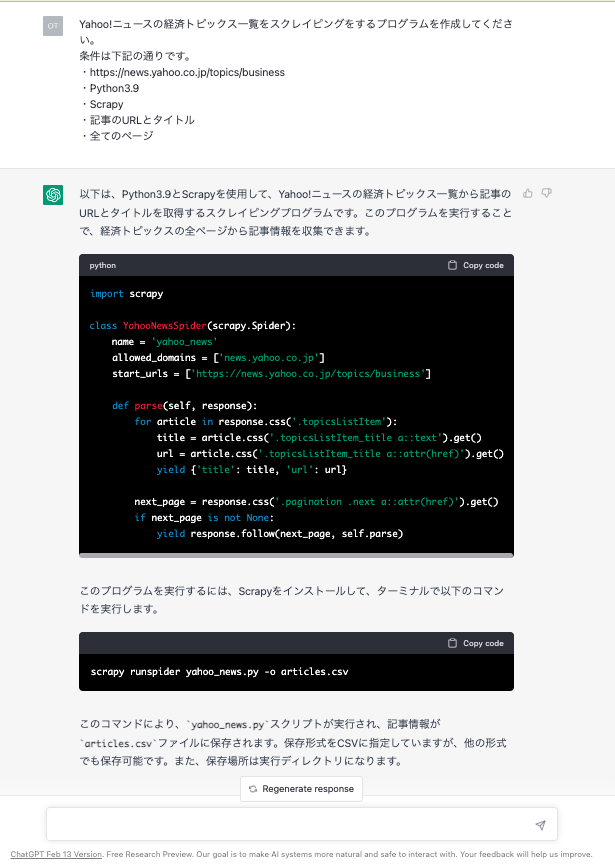Click the start_urls code line
The image size is (615, 867).
tap(272, 374)
